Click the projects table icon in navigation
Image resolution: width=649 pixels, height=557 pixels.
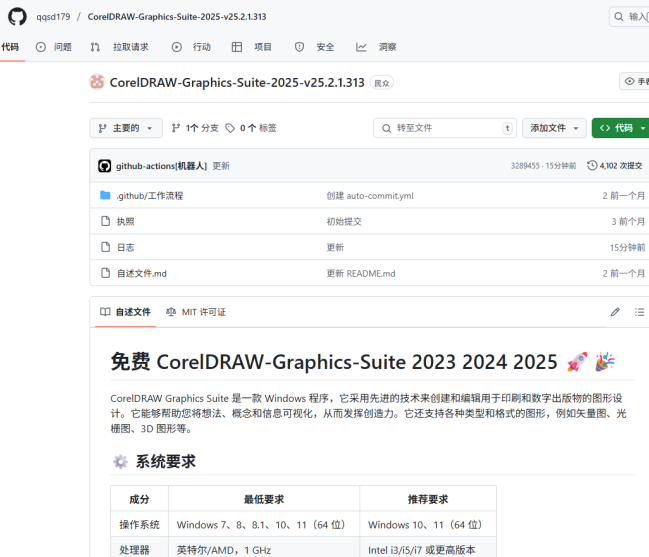click(x=237, y=47)
